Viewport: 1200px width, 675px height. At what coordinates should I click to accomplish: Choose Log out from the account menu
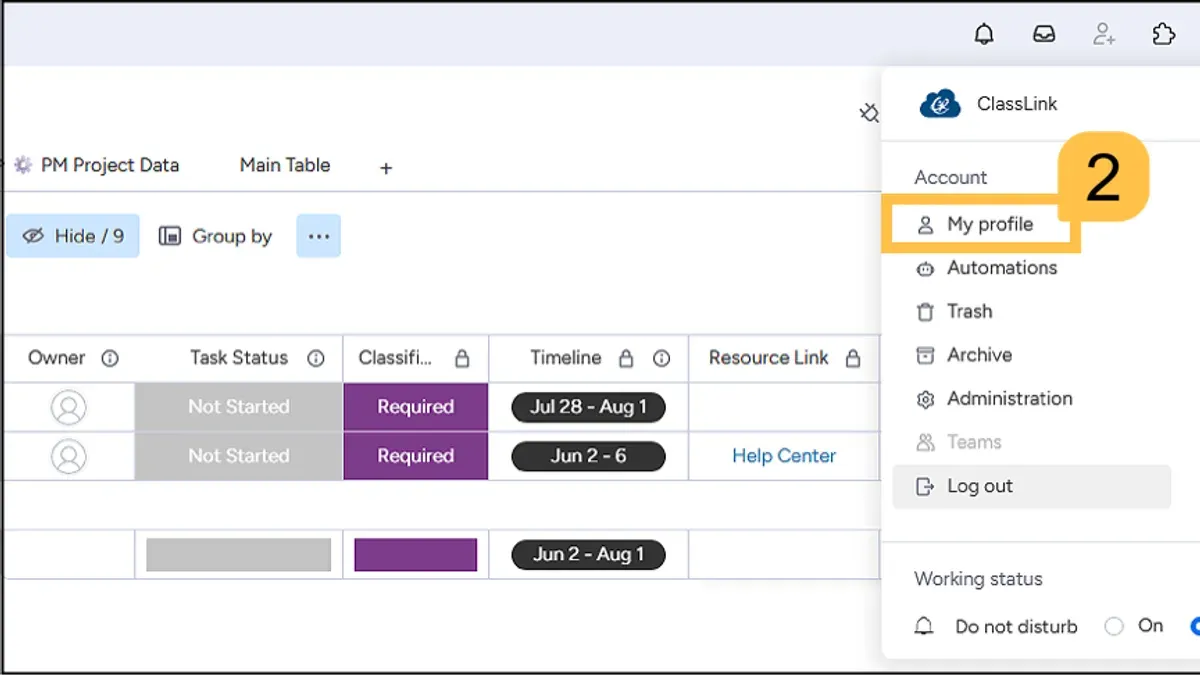pyautogui.click(x=1031, y=486)
